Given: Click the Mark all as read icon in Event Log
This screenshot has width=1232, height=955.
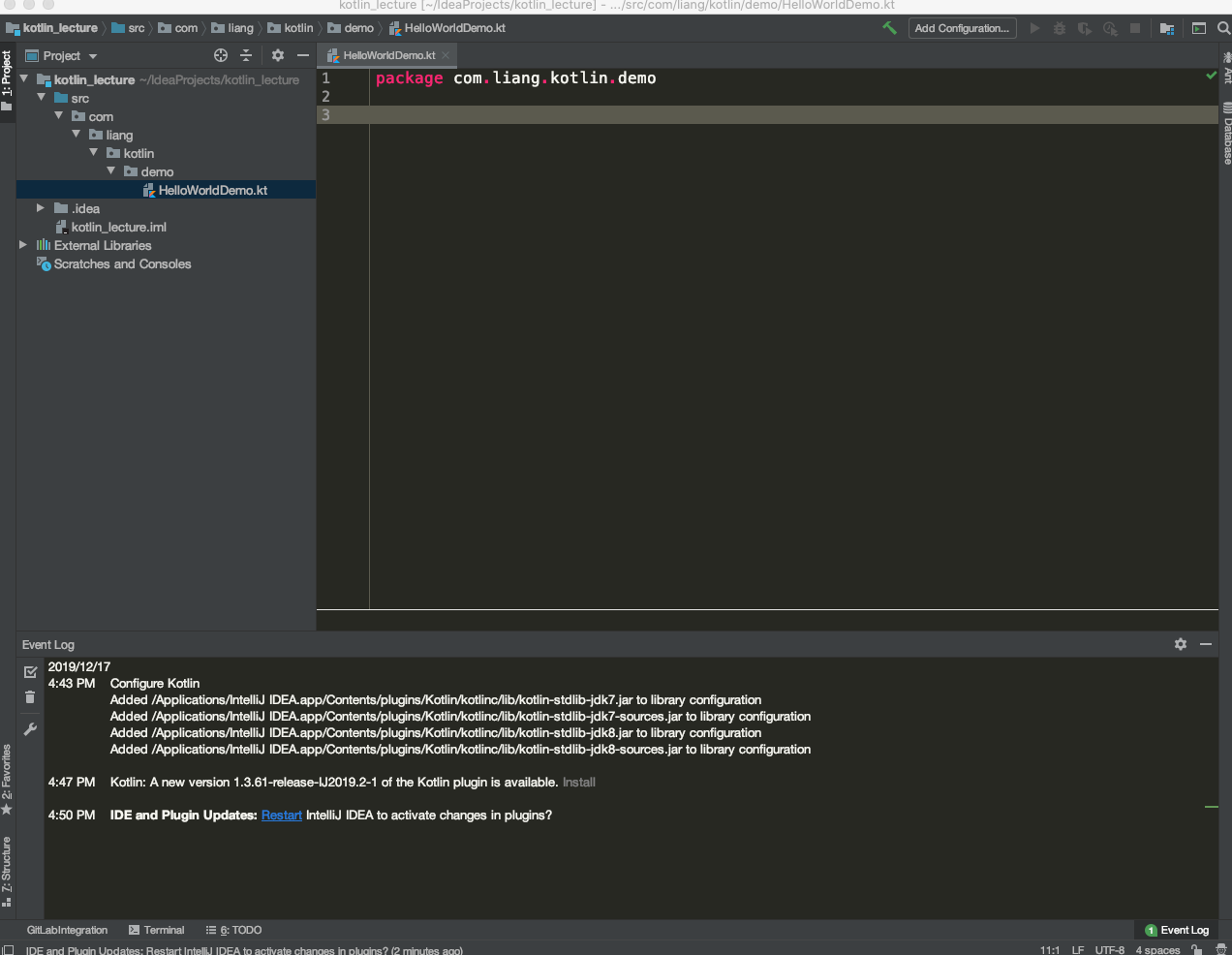Looking at the screenshot, I should [30, 672].
